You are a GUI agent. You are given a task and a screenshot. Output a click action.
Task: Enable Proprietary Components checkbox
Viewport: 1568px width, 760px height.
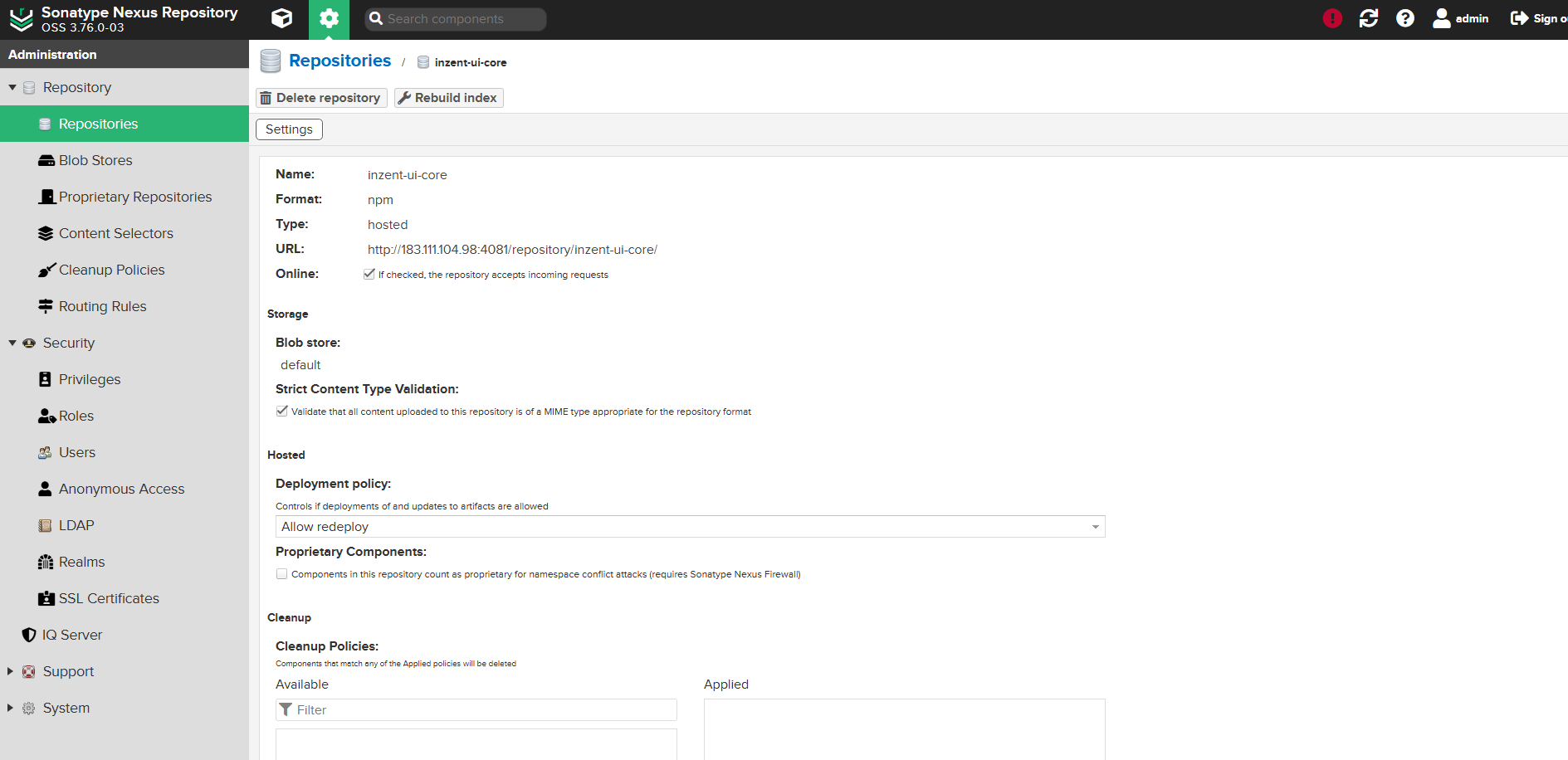click(x=281, y=573)
